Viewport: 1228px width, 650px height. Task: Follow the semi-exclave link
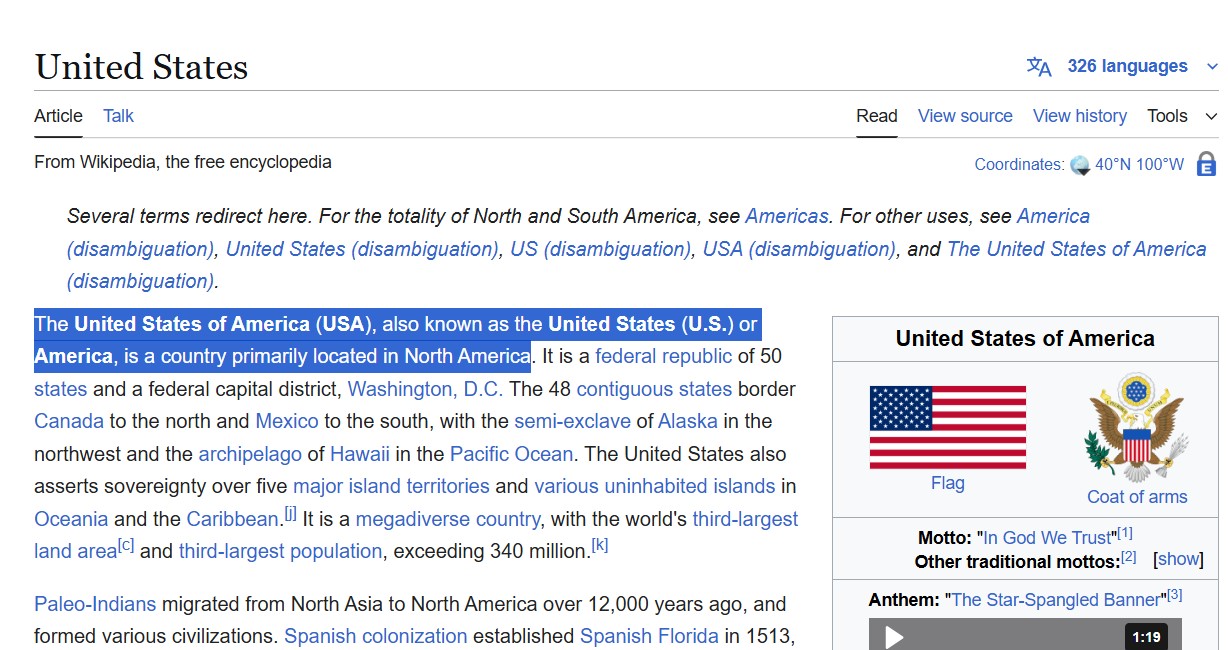pyautogui.click(x=572, y=421)
